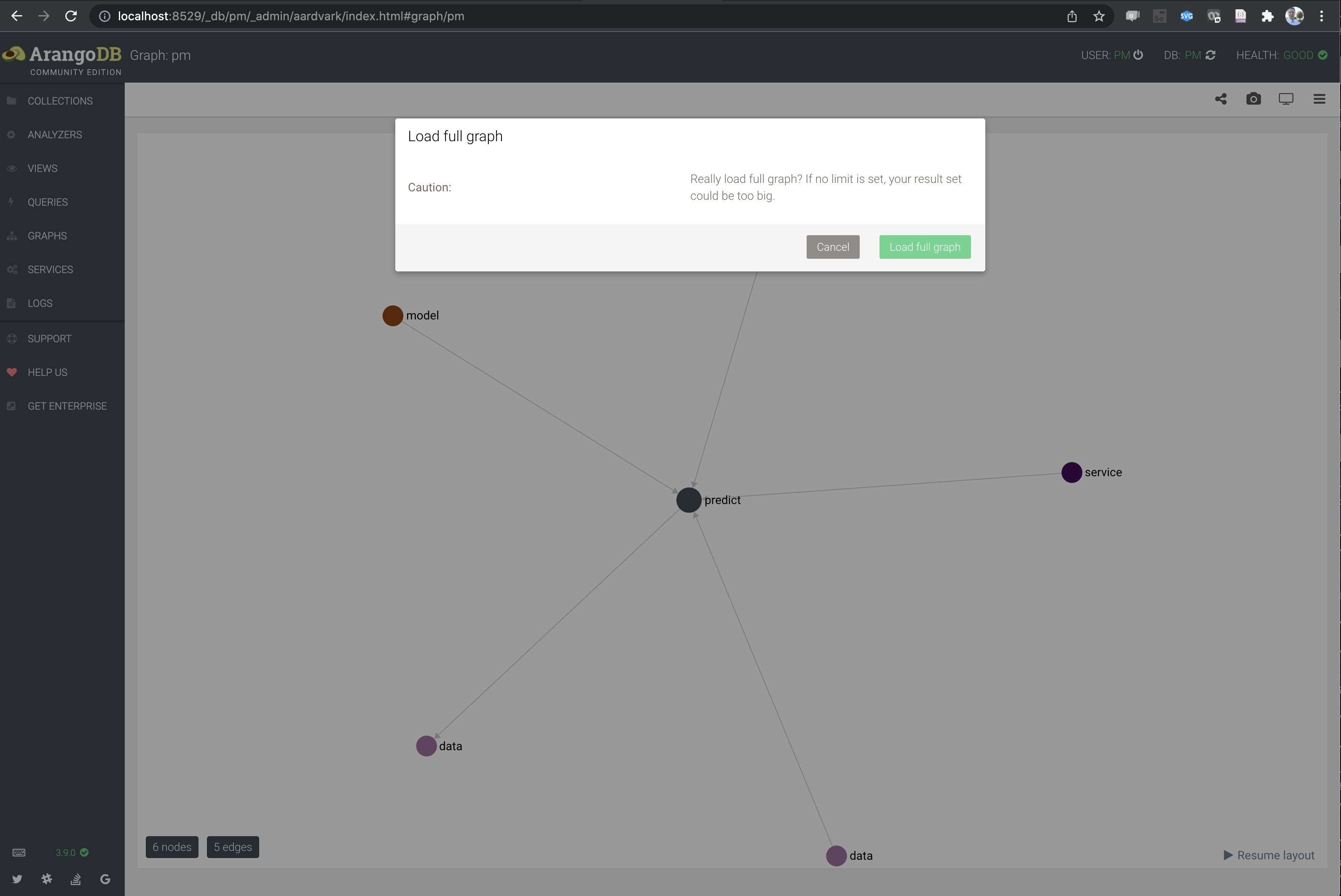Select the predict node
This screenshot has width=1341, height=896.
[689, 500]
